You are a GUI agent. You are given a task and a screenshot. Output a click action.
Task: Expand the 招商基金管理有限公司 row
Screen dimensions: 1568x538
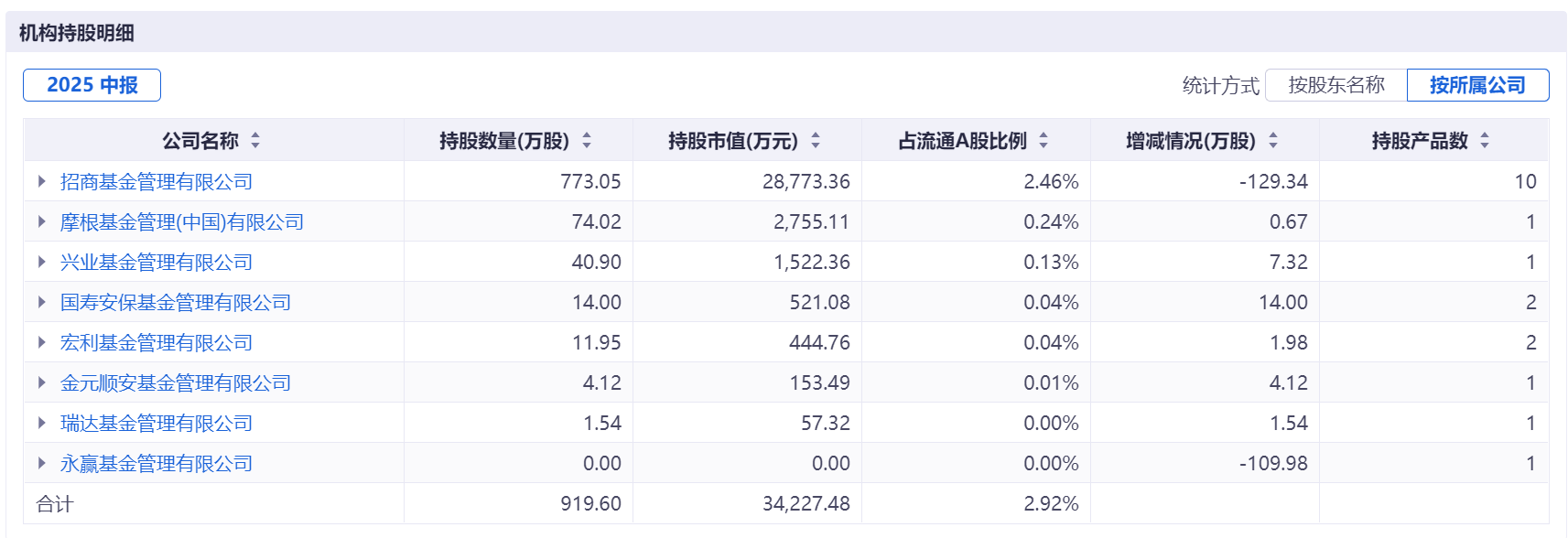pyautogui.click(x=41, y=182)
